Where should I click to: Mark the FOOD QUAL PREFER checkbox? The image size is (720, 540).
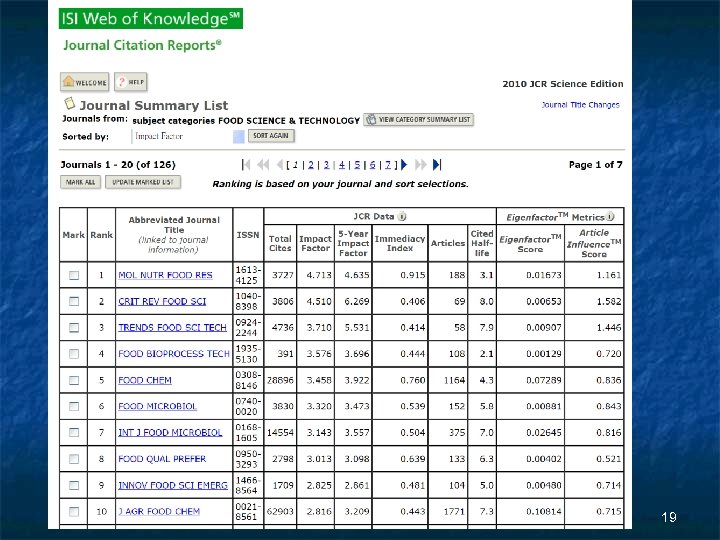click(x=73, y=459)
